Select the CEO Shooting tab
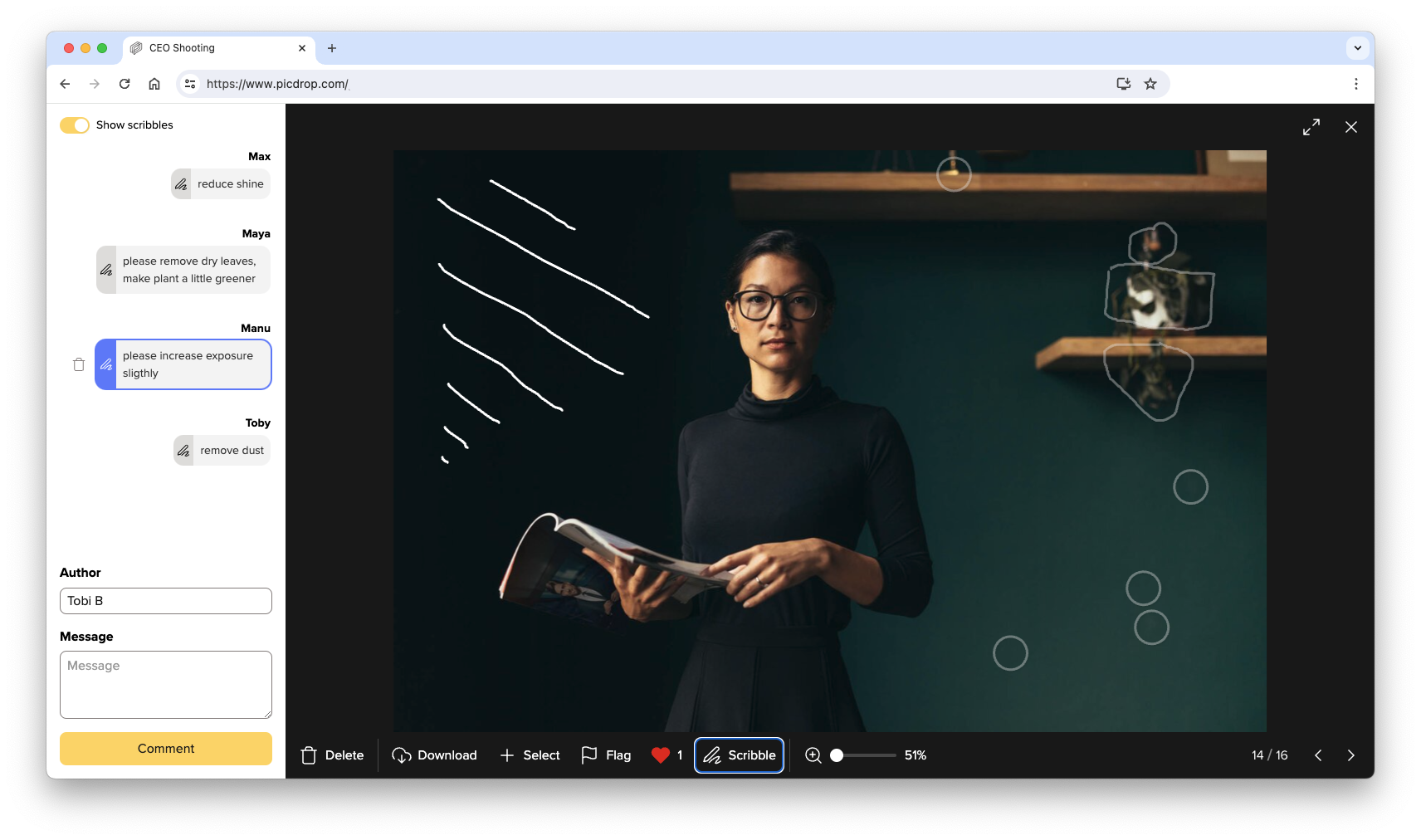The image size is (1421, 840). pos(219,48)
